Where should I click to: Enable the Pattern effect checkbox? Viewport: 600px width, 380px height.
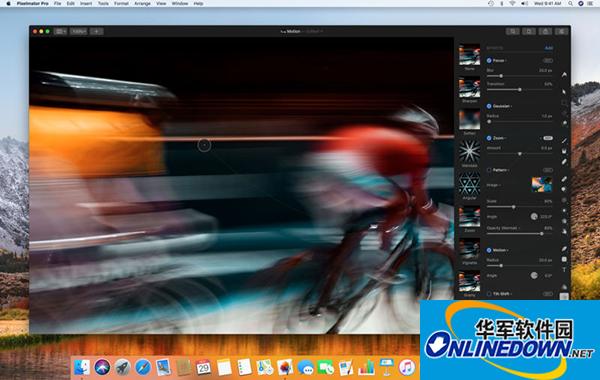pos(489,170)
